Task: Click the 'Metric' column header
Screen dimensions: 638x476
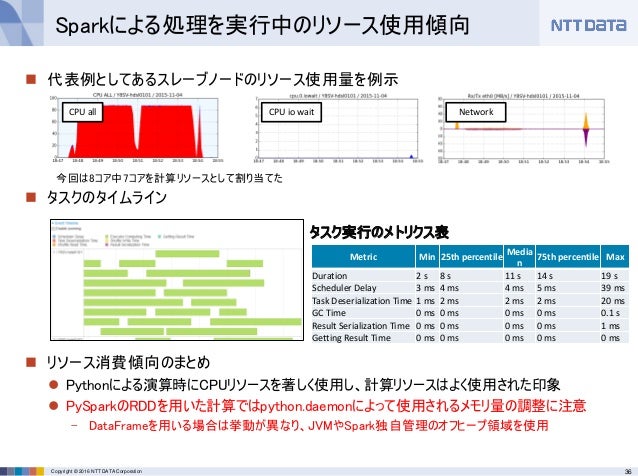Action: (363, 257)
